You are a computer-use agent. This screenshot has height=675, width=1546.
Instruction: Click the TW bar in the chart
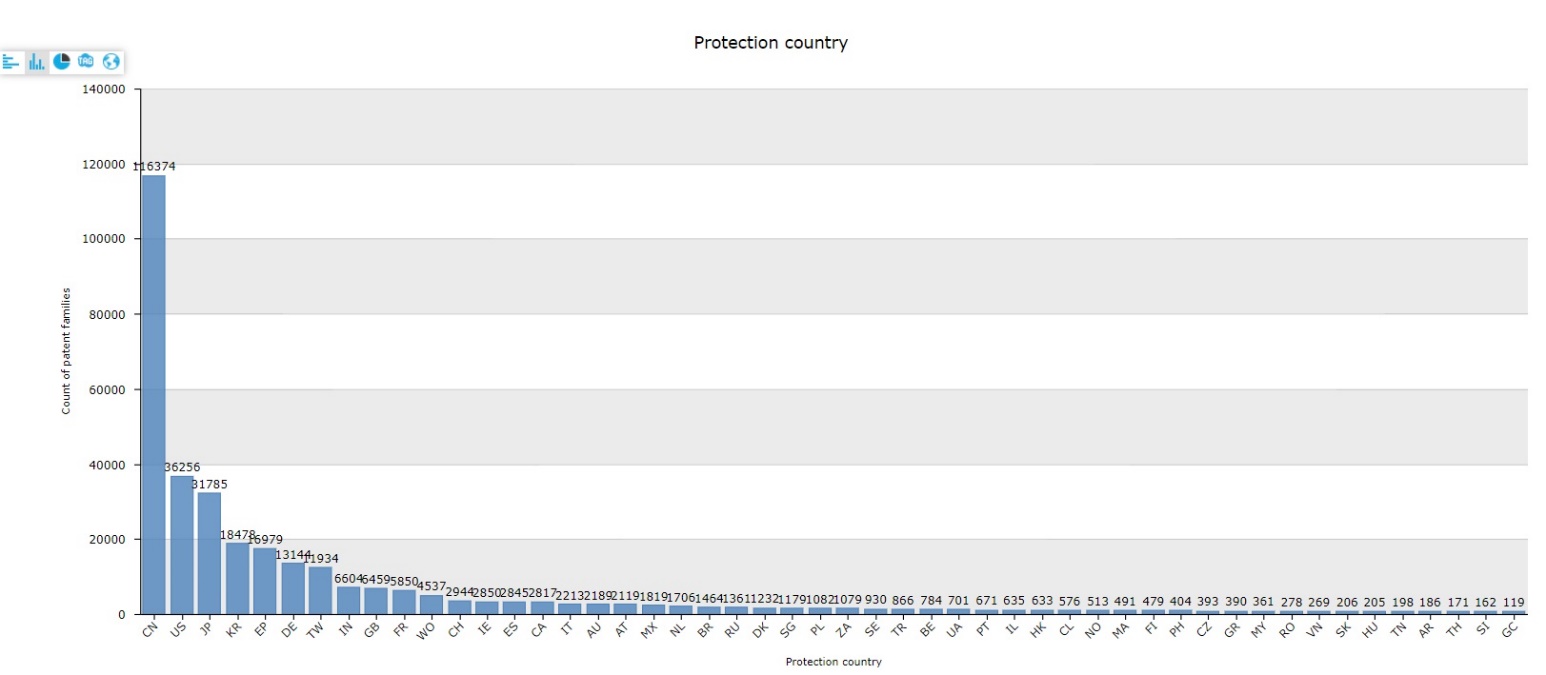click(x=320, y=590)
